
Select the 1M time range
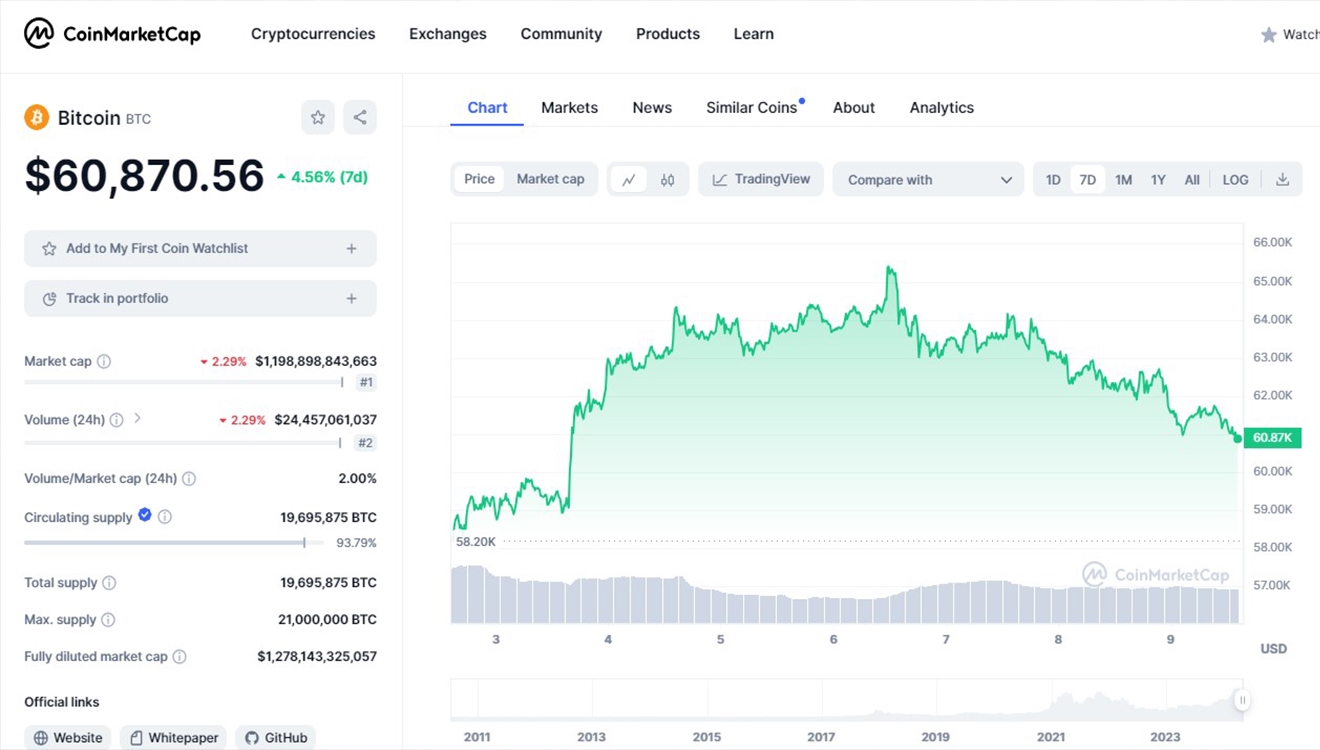(x=1123, y=180)
